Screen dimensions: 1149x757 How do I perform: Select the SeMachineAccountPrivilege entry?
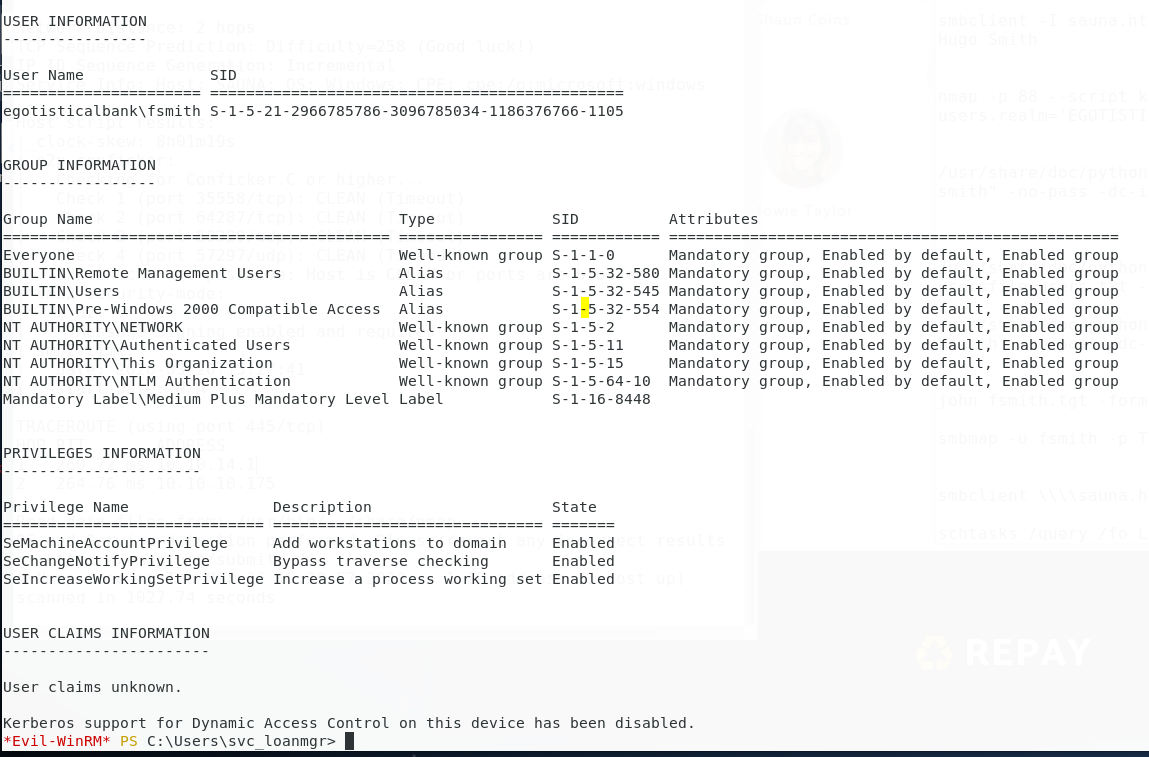click(115, 543)
